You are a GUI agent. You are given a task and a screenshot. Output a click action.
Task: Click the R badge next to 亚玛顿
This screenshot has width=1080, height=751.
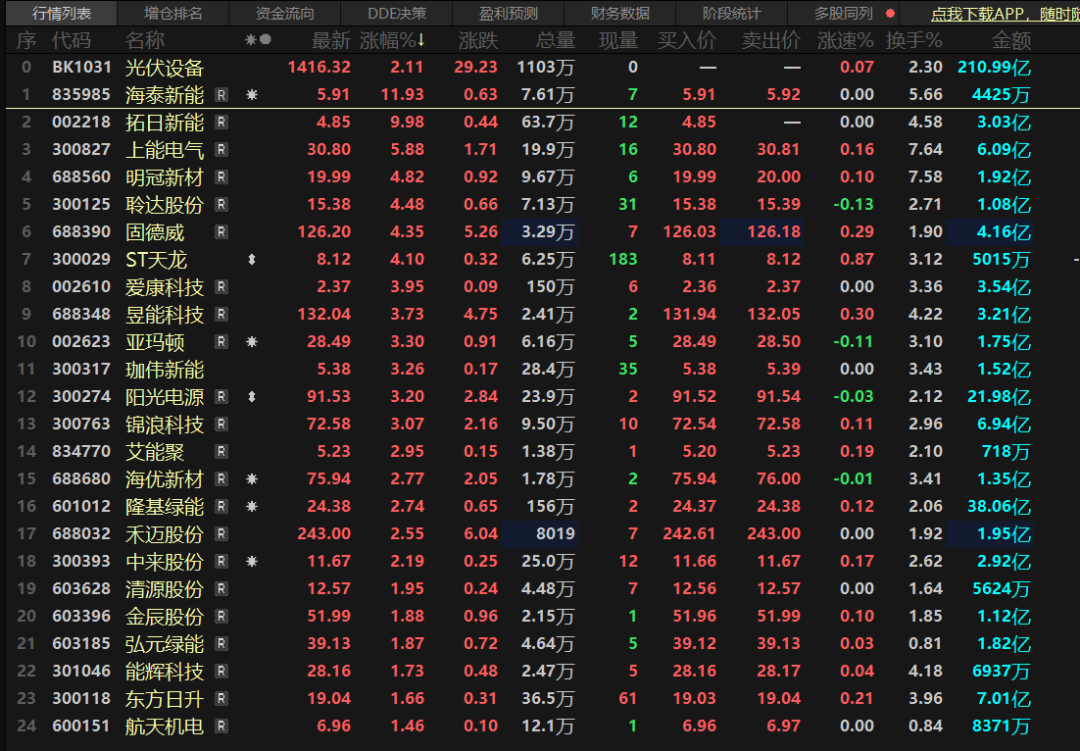(x=221, y=342)
